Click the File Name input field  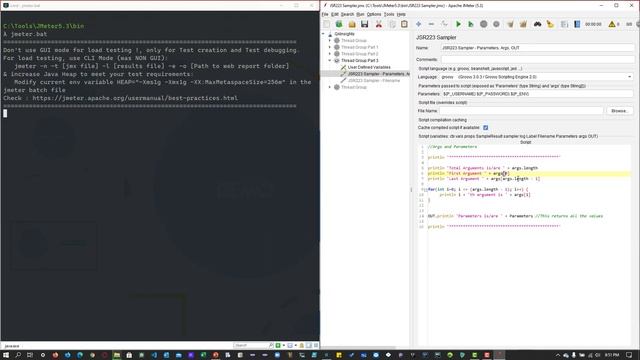click(x=521, y=111)
